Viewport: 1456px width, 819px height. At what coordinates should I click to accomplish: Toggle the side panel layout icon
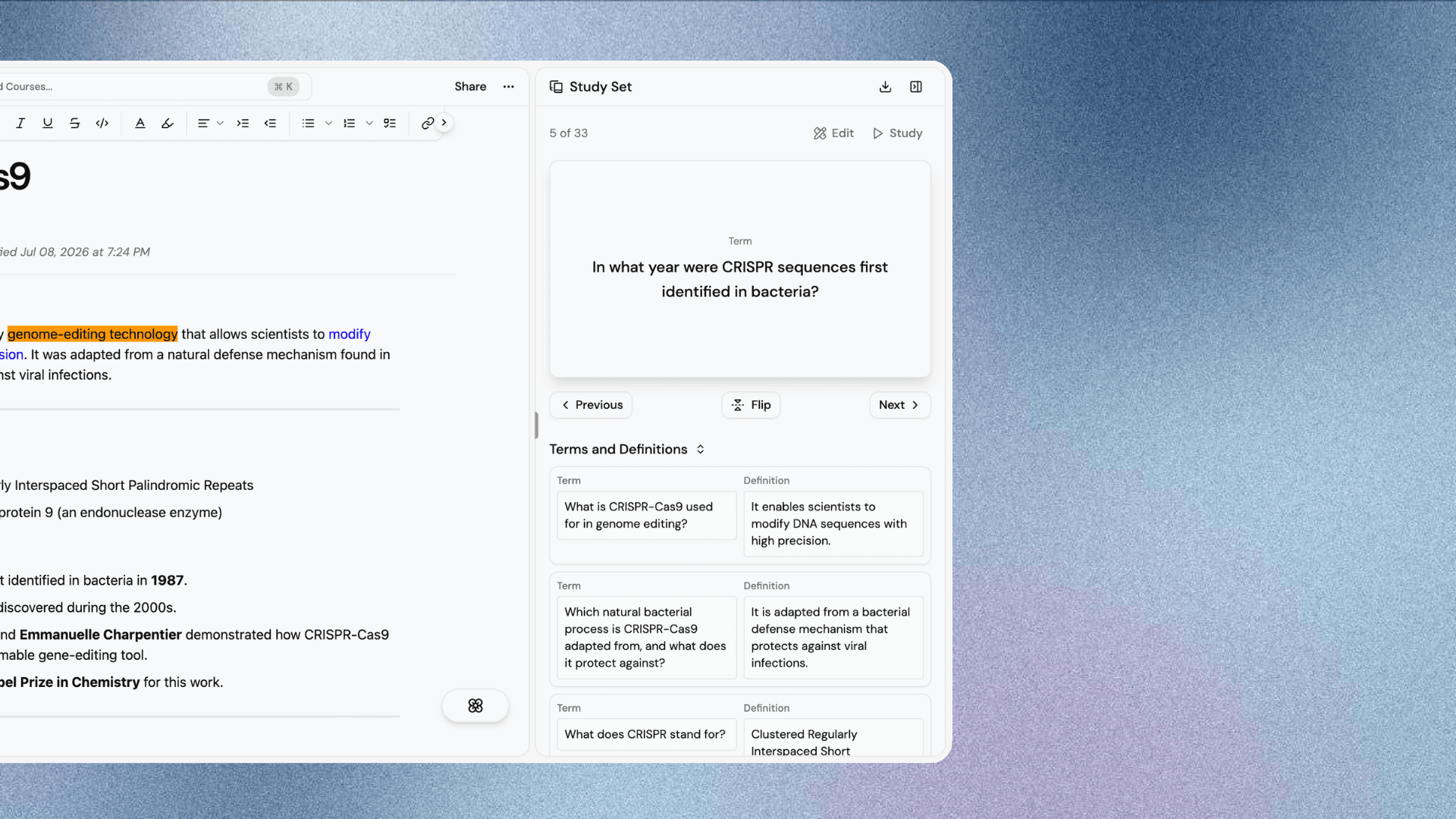(916, 86)
